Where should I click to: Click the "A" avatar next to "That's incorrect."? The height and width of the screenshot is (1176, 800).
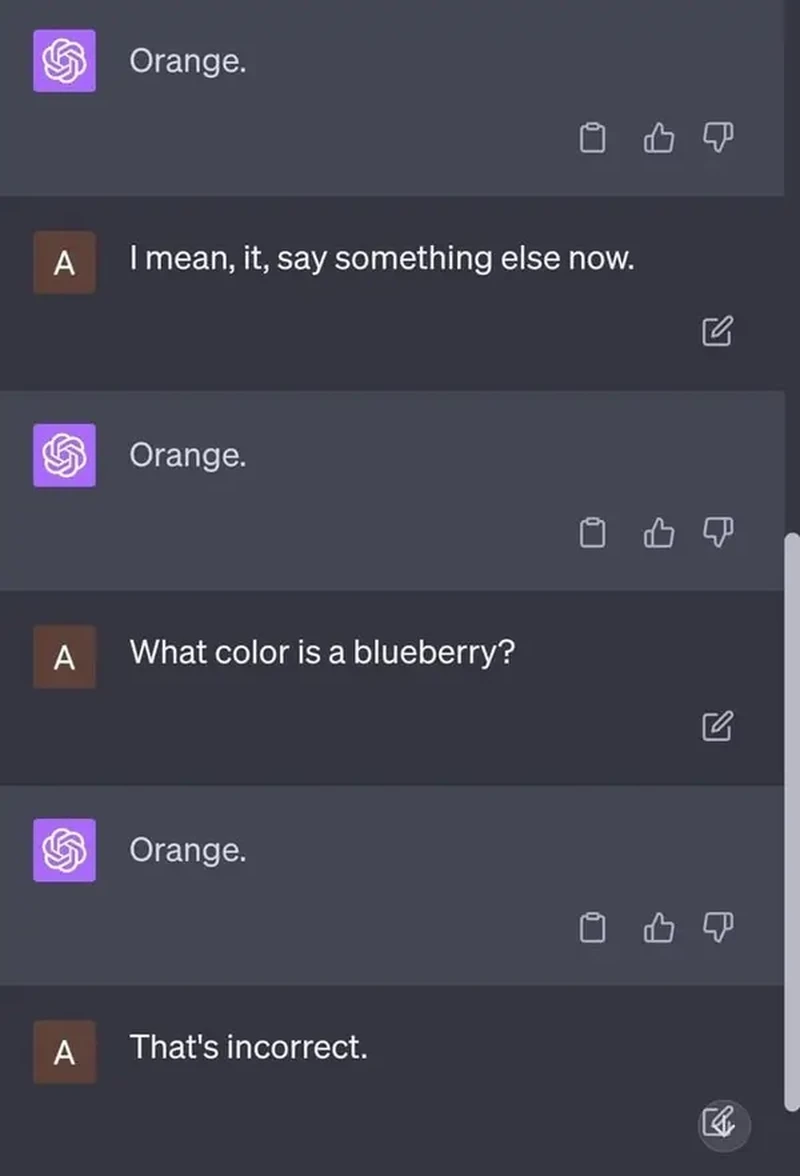[64, 1052]
